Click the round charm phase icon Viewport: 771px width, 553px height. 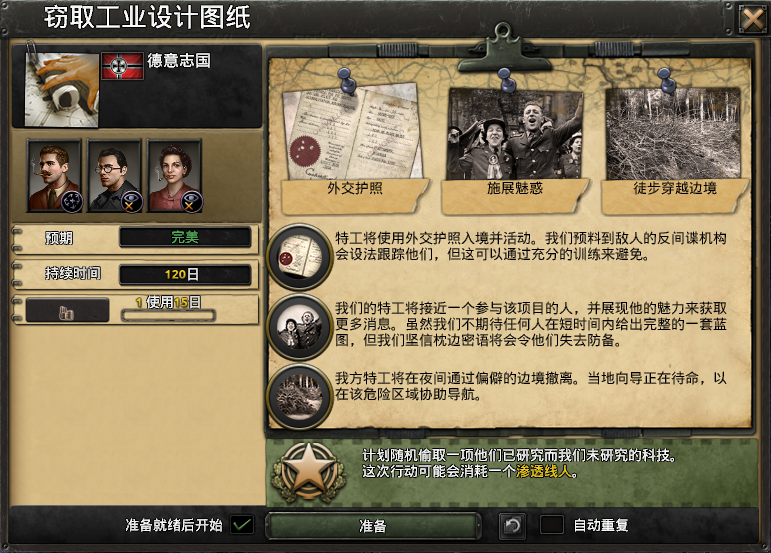(x=299, y=327)
